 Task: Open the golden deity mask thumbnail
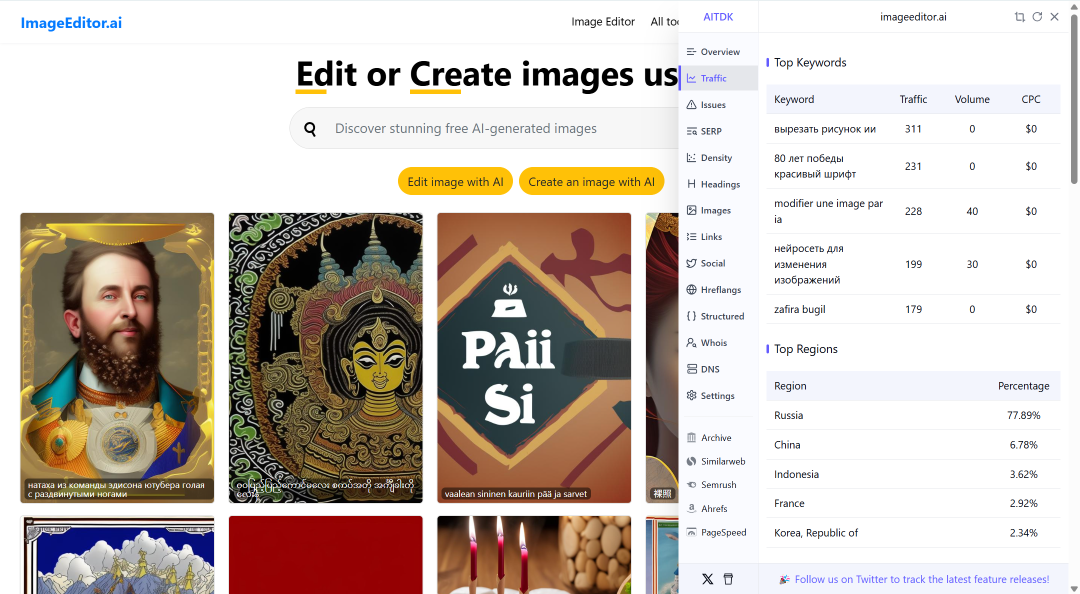[326, 358]
